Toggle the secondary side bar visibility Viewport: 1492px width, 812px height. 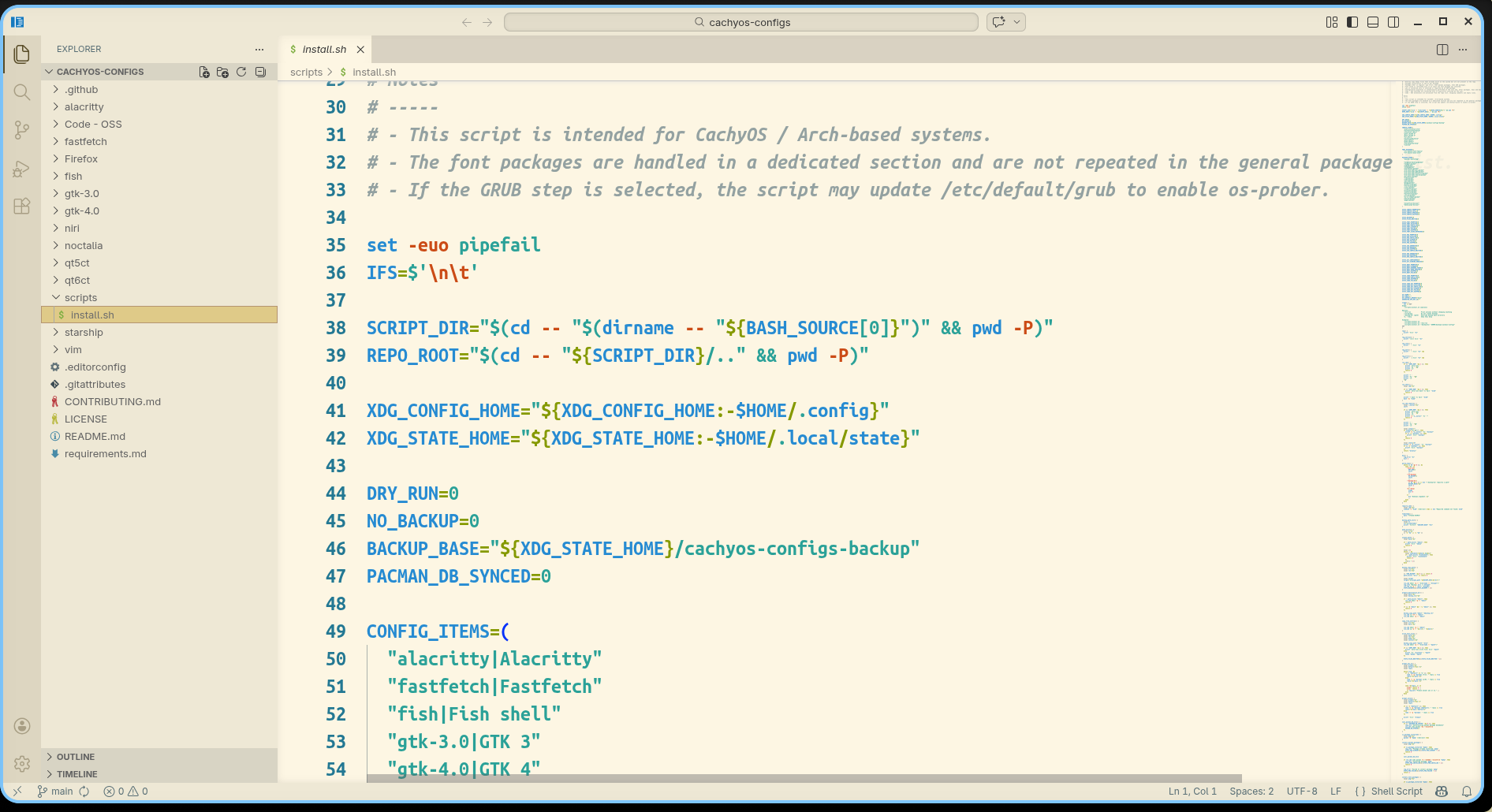point(1393,22)
